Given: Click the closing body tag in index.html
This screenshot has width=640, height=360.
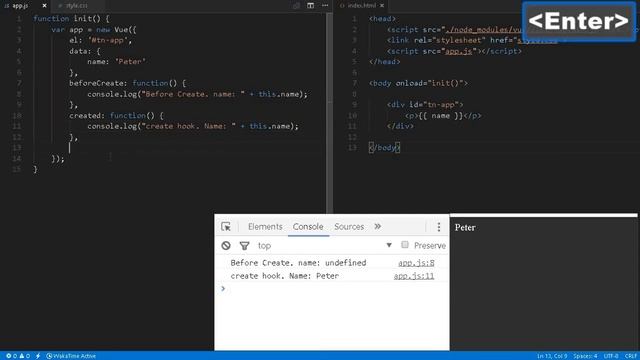Looking at the screenshot, I should click(x=384, y=148).
